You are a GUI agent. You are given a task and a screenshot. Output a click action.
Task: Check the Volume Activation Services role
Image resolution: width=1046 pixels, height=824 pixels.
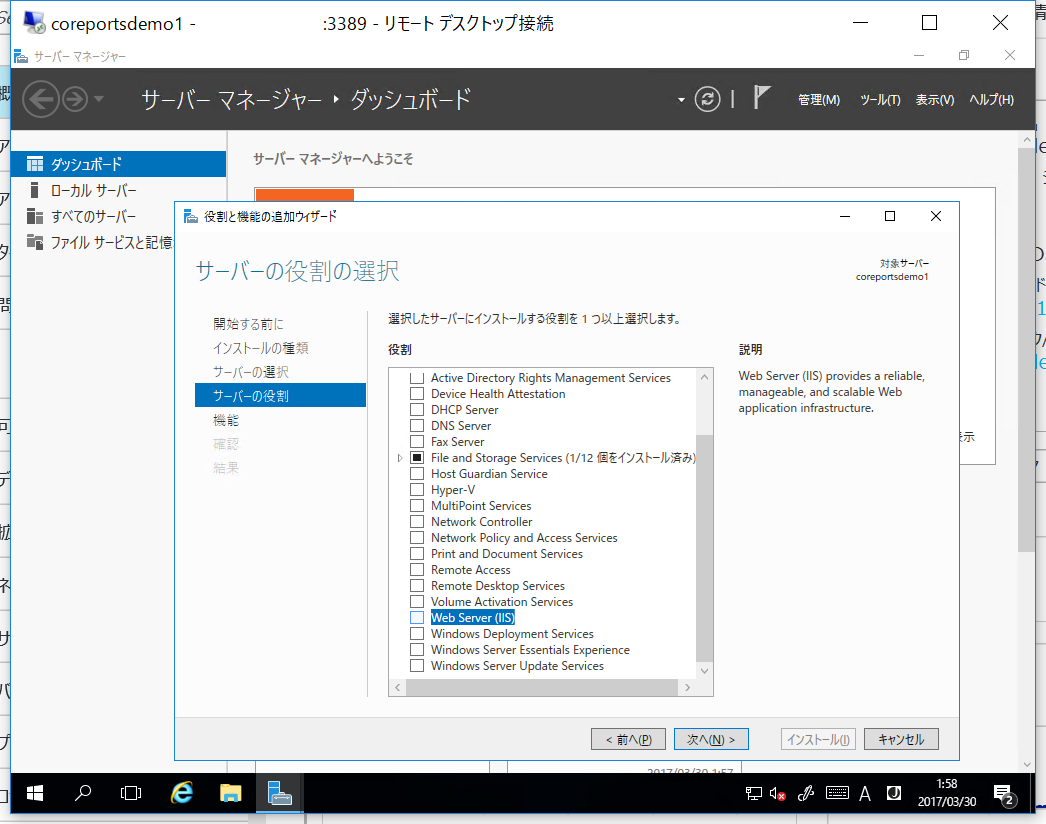point(417,602)
